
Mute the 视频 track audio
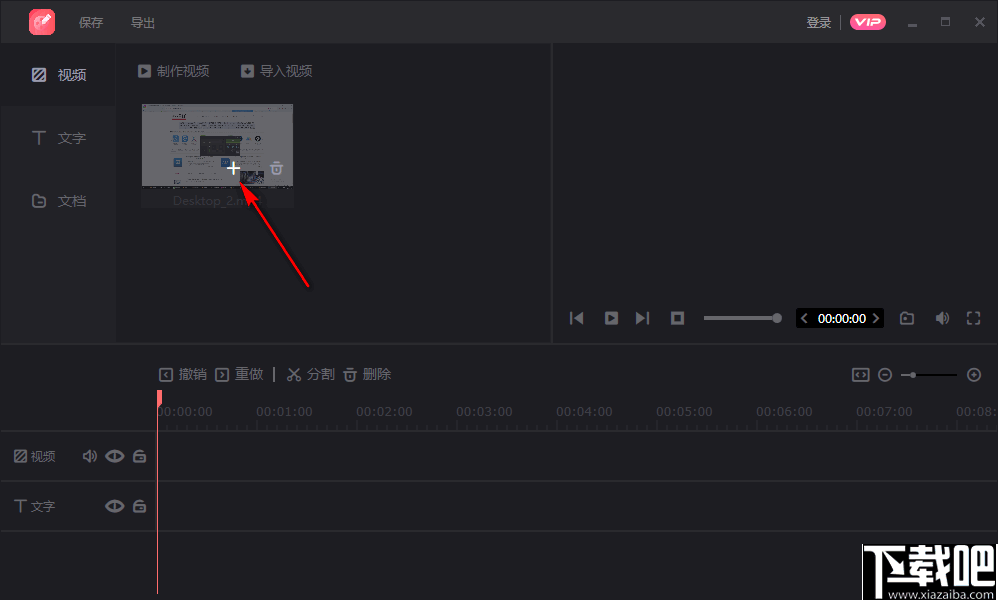(90, 456)
